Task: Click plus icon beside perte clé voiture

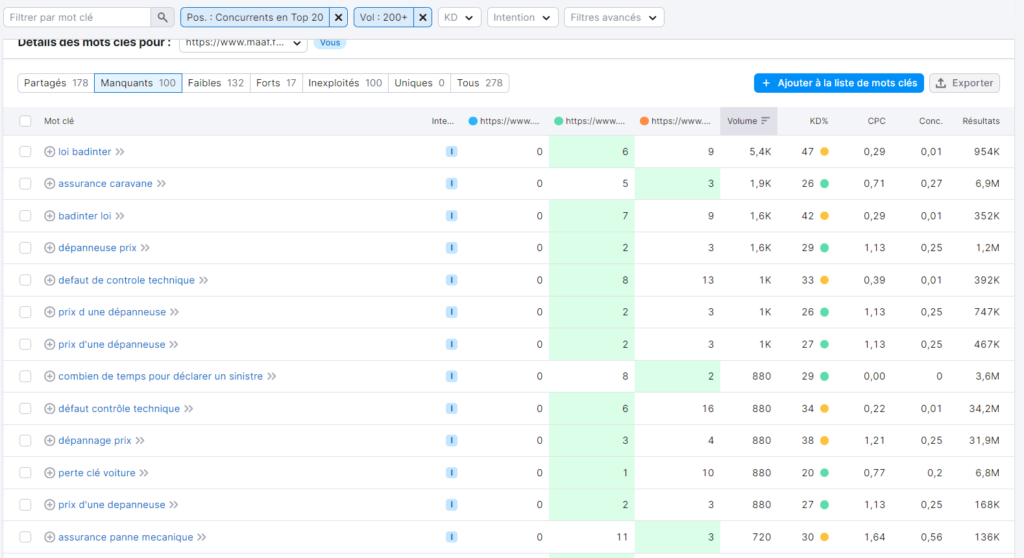Action: [49, 472]
